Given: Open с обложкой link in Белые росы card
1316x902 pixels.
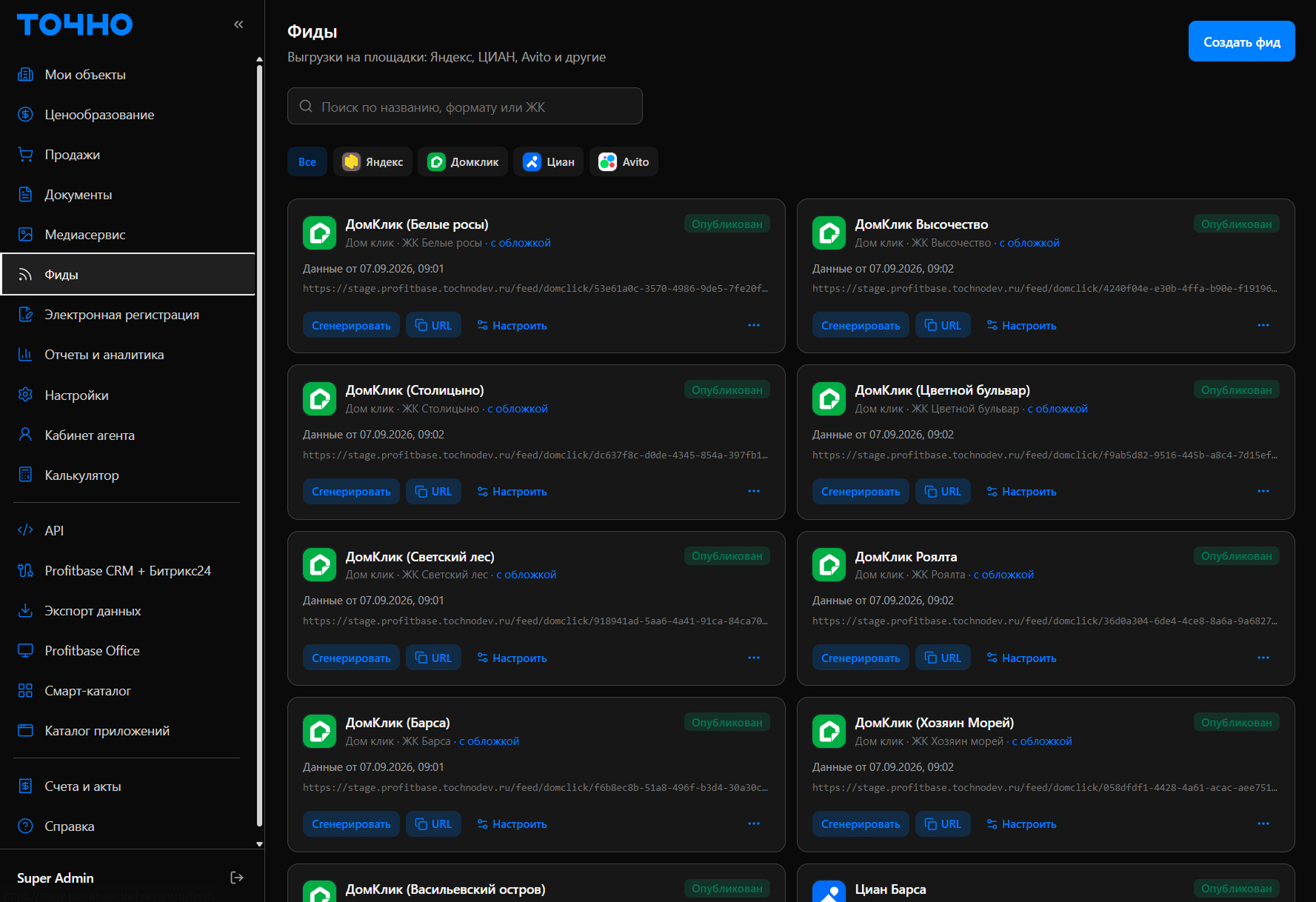Looking at the screenshot, I should (x=521, y=243).
